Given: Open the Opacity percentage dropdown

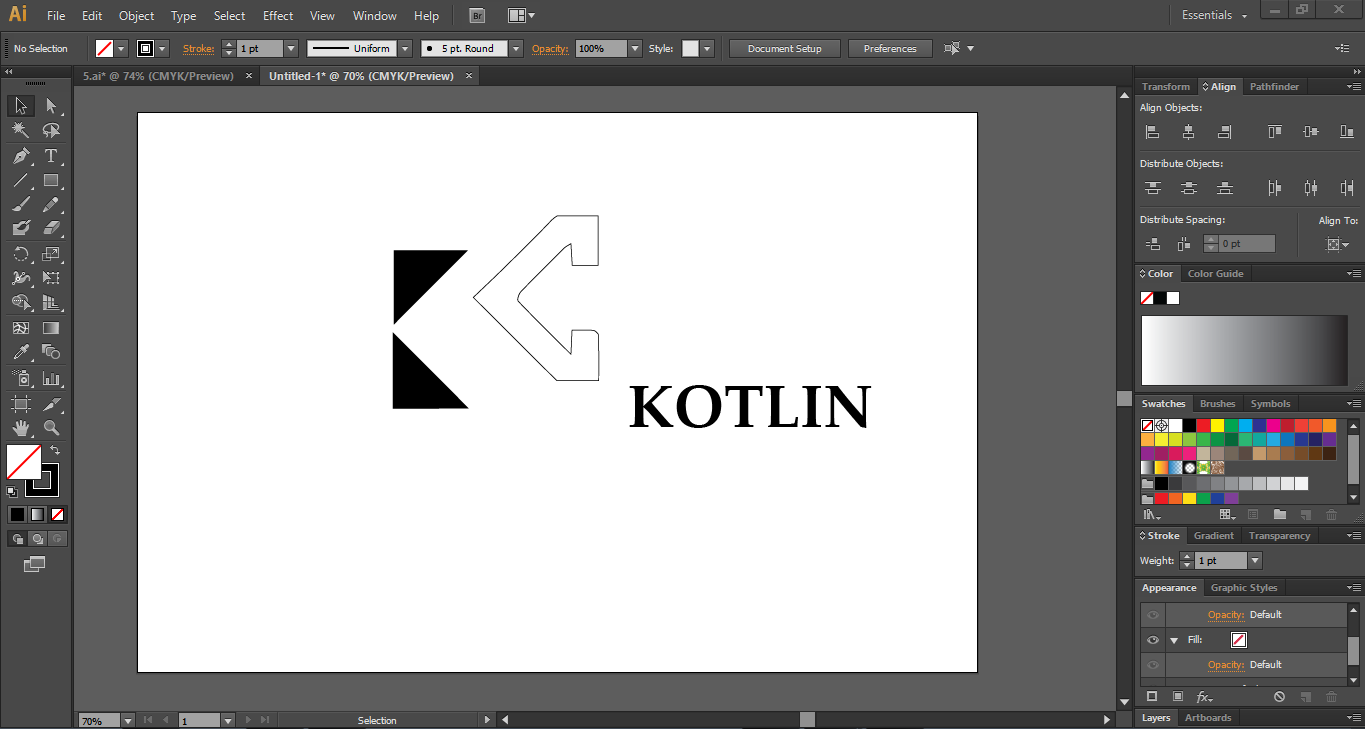Looking at the screenshot, I should pyautogui.click(x=635, y=49).
